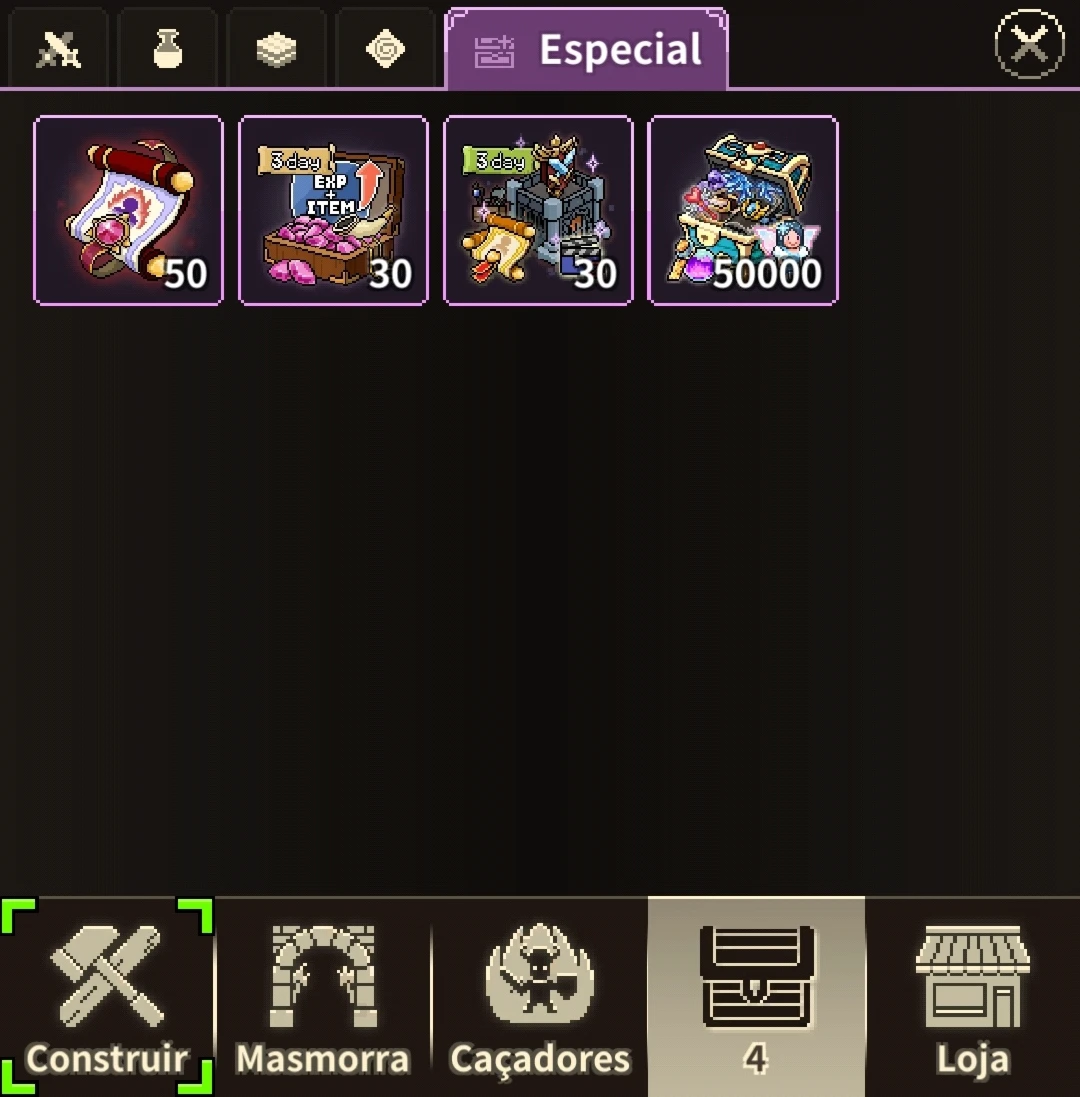1080x1097 pixels.
Task: Open the crossed swords equipment tab
Action: (x=58, y=49)
